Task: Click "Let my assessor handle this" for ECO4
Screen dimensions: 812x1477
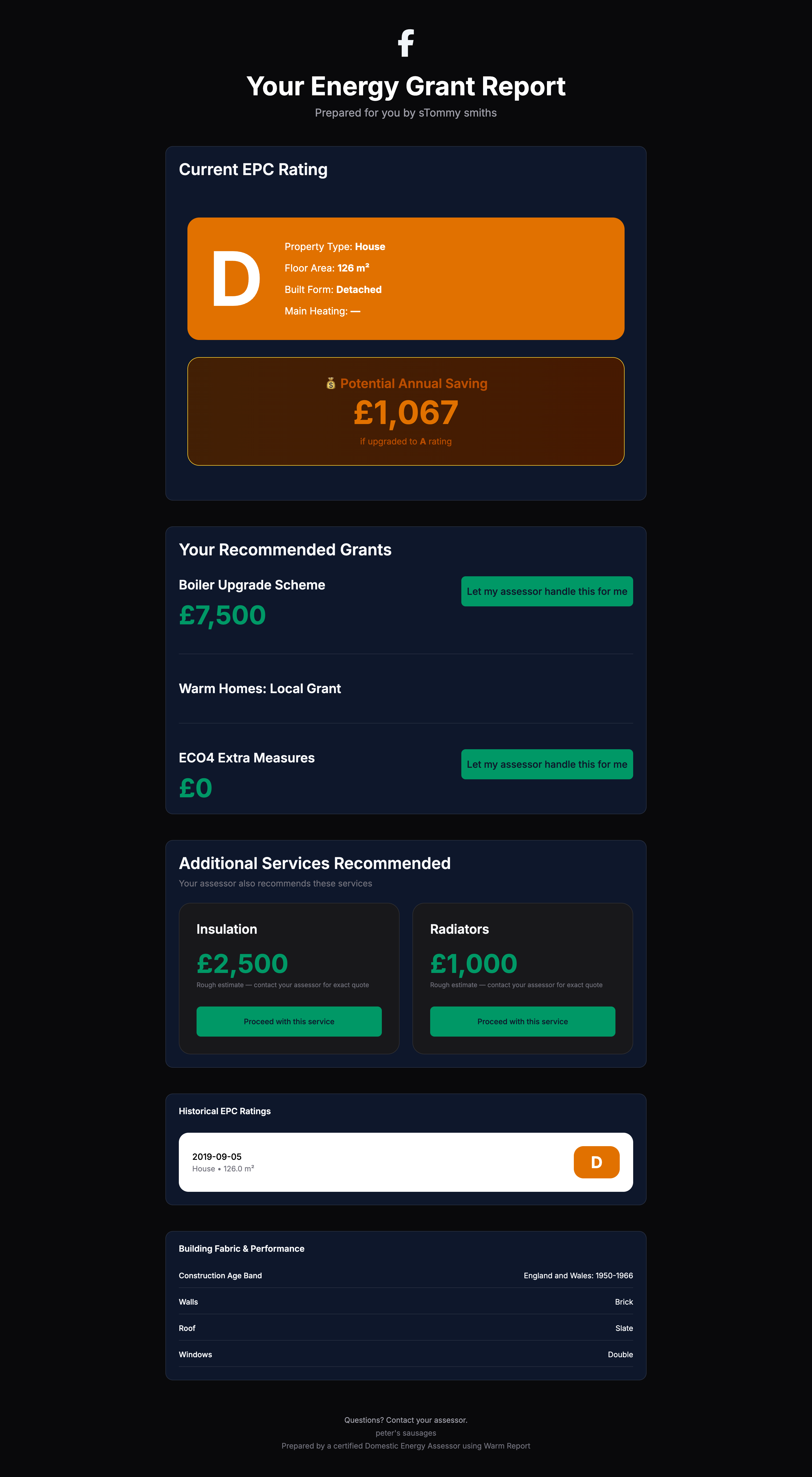Action: pos(546,764)
